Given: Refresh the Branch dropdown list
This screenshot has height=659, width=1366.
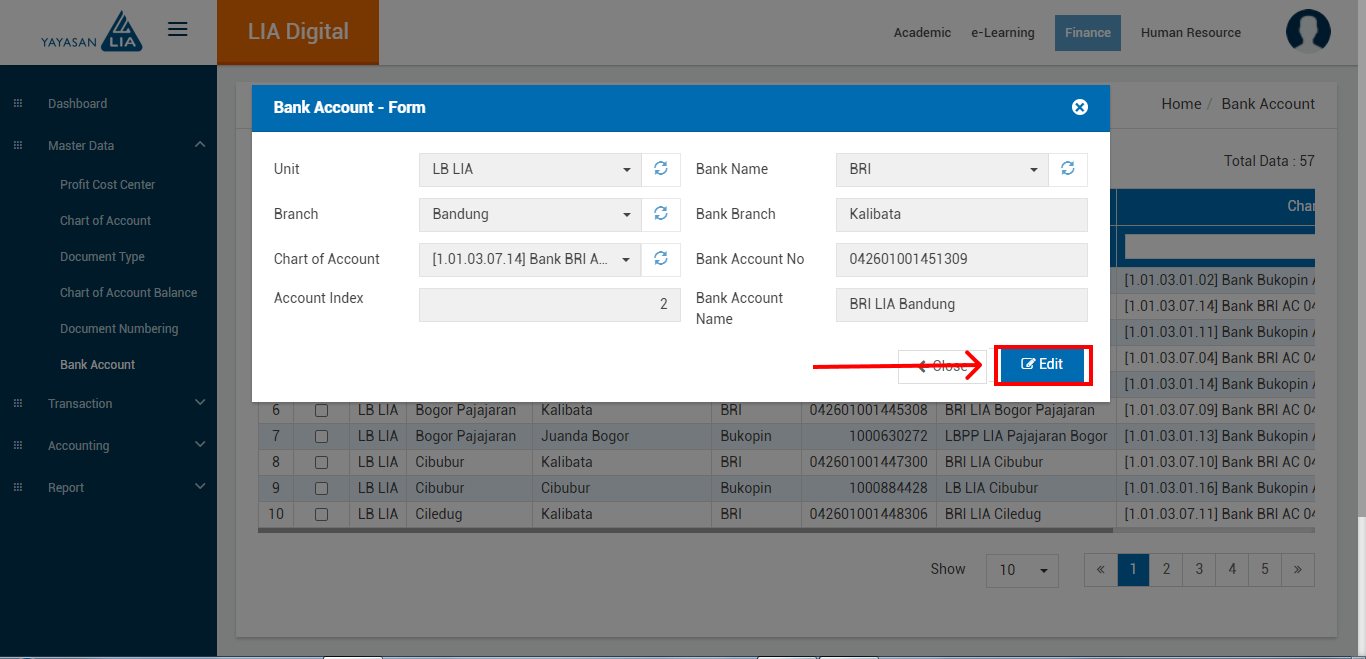Looking at the screenshot, I should [x=661, y=214].
